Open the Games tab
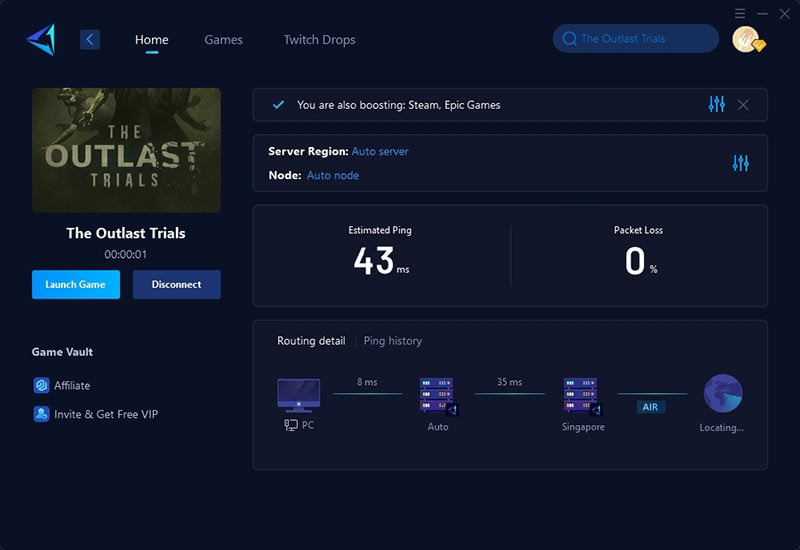The height and width of the screenshot is (550, 800). (x=223, y=40)
